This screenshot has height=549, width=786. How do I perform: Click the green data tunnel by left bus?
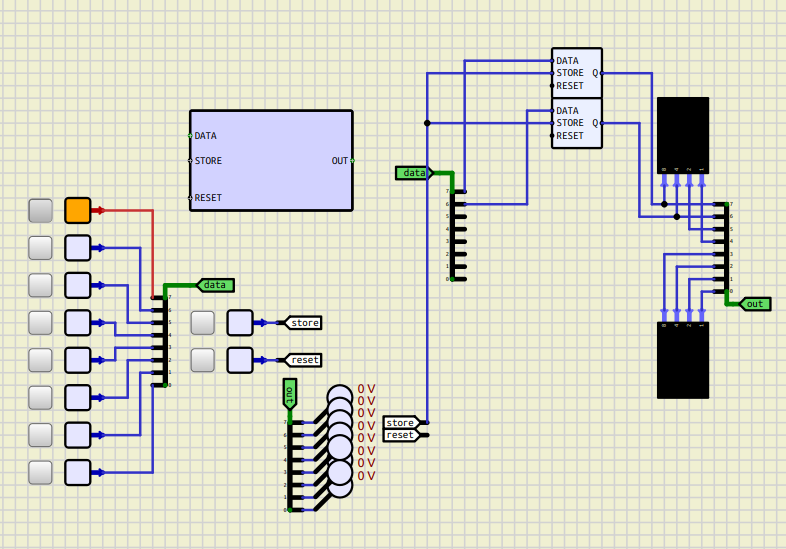(216, 285)
